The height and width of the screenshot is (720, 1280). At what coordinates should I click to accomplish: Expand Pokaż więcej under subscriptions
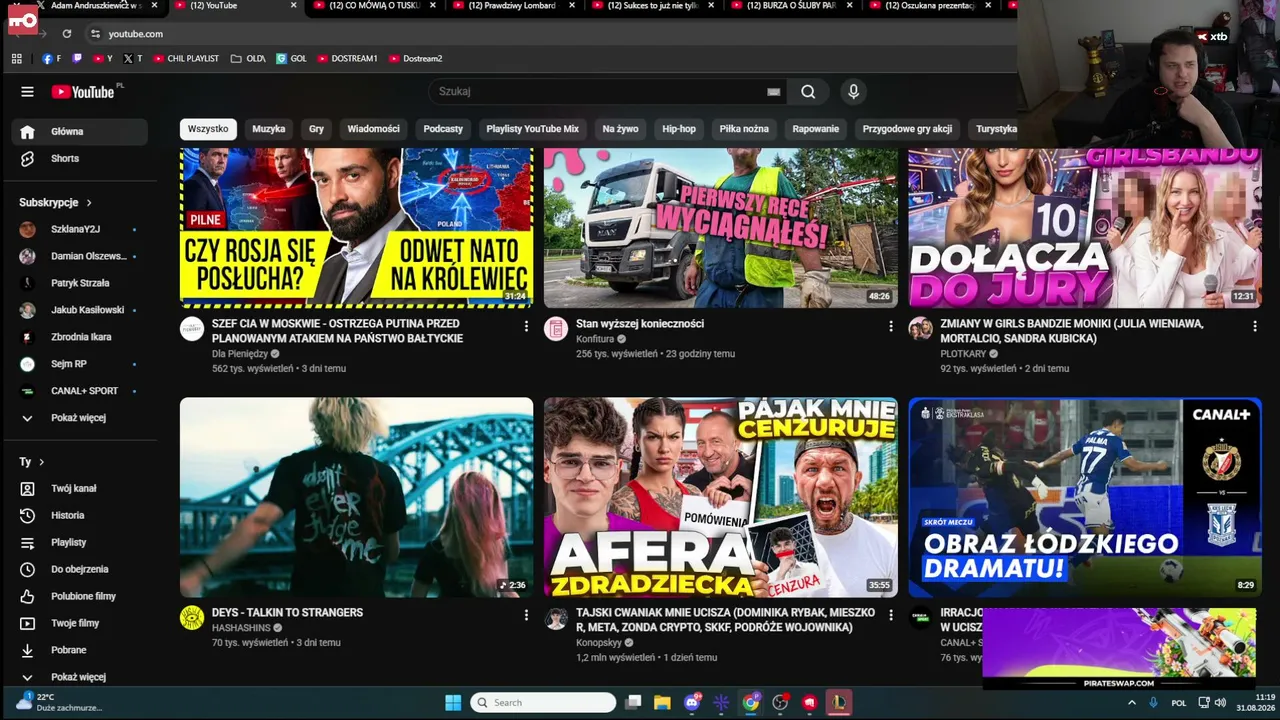click(x=80, y=418)
